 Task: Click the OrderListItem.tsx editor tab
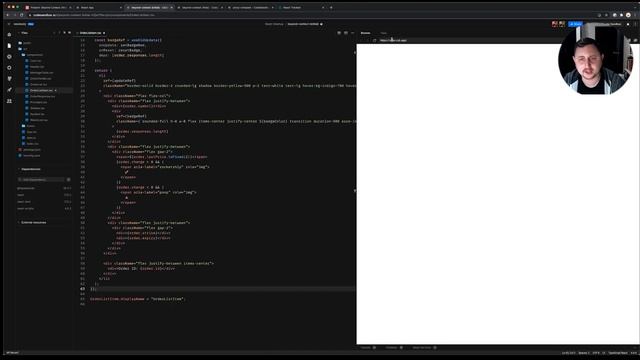[x=91, y=33]
